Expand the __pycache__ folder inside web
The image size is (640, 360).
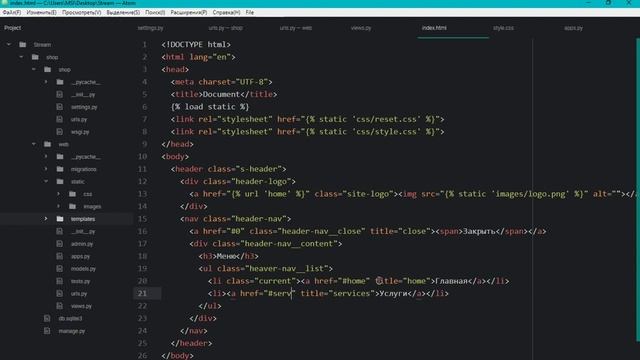pyautogui.click(x=46, y=157)
